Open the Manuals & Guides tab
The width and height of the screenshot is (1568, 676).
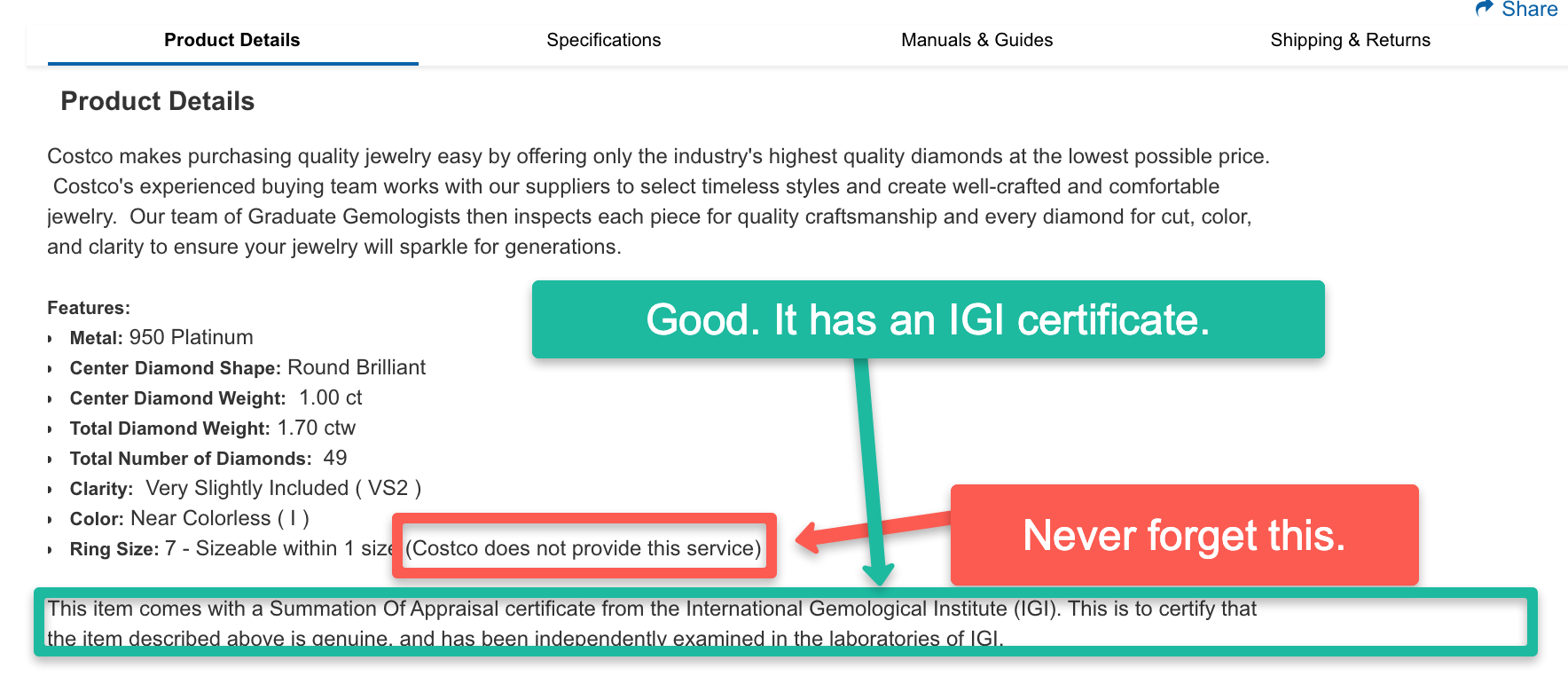pos(976,40)
